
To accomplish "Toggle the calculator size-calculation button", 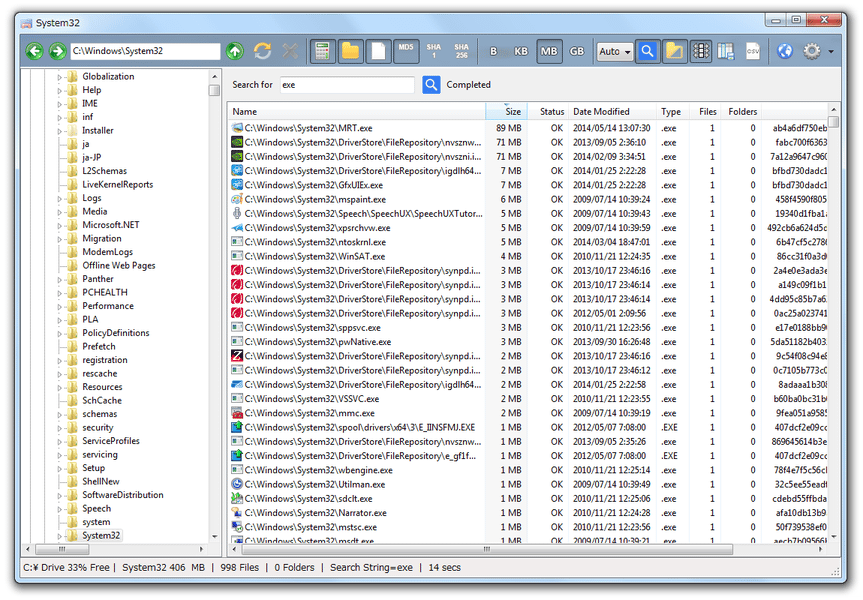I will click(x=323, y=51).
